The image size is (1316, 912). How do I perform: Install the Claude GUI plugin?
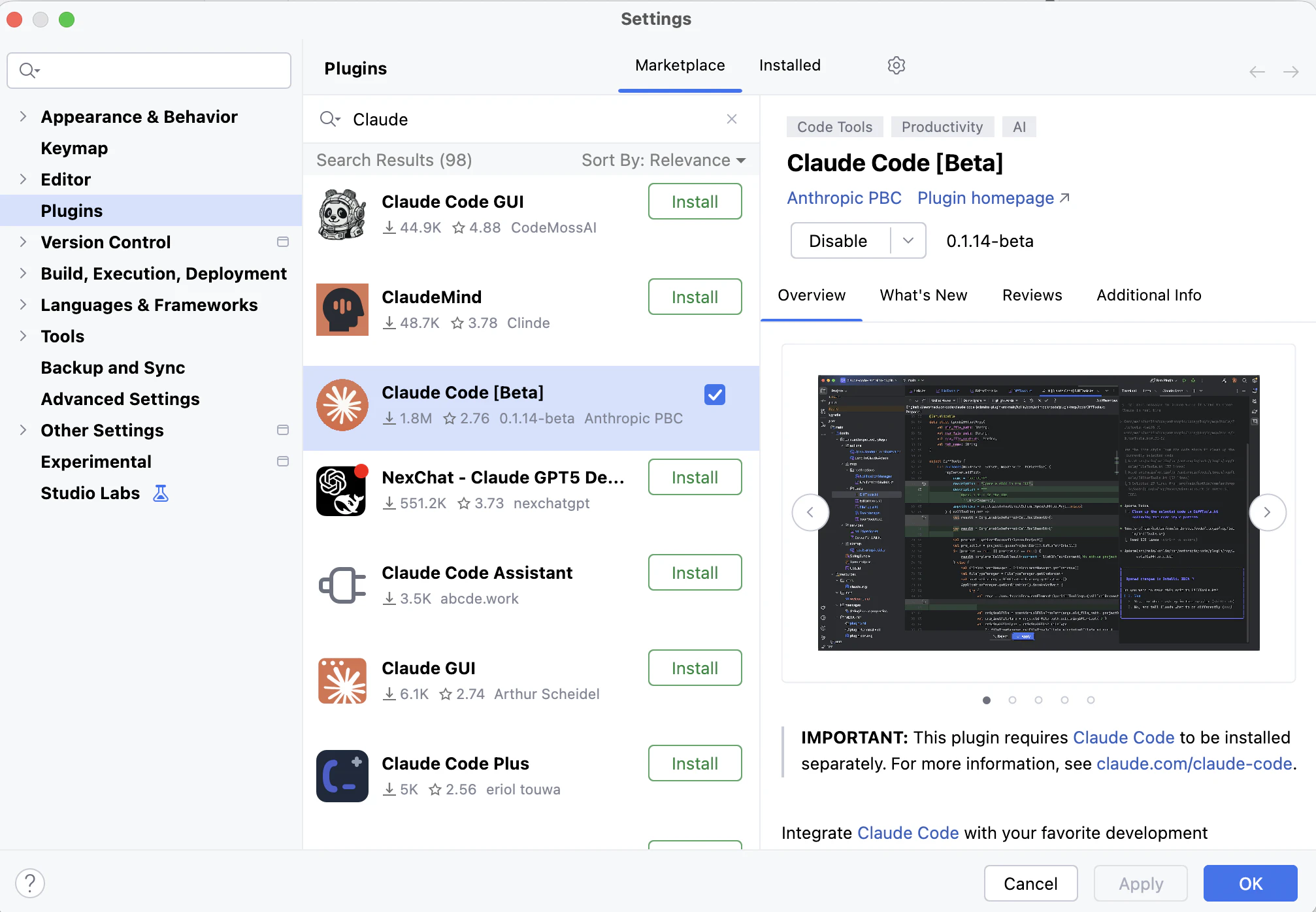click(695, 668)
